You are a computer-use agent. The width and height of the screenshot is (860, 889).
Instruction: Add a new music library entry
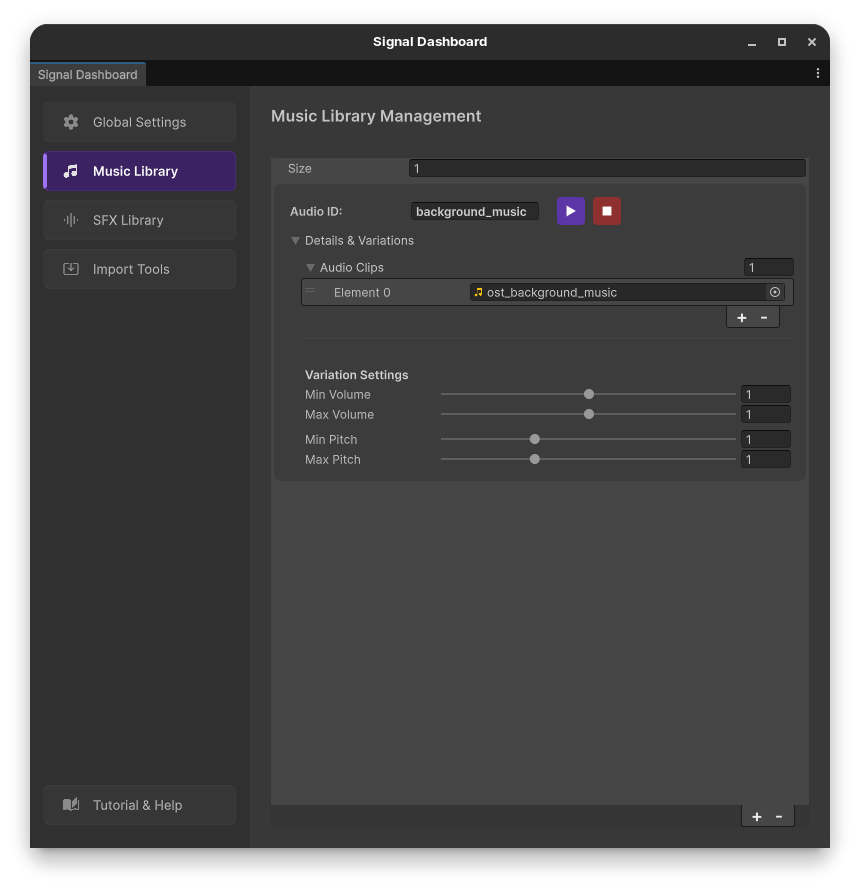[x=757, y=816]
